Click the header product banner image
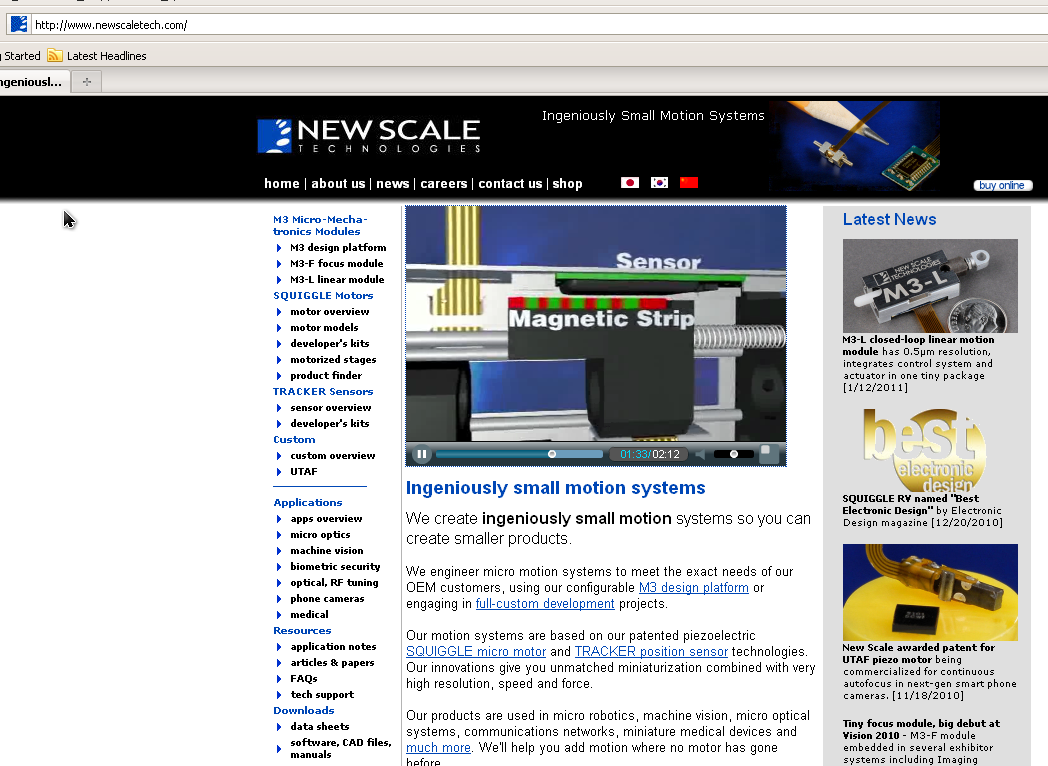This screenshot has width=1048, height=766. 855,146
